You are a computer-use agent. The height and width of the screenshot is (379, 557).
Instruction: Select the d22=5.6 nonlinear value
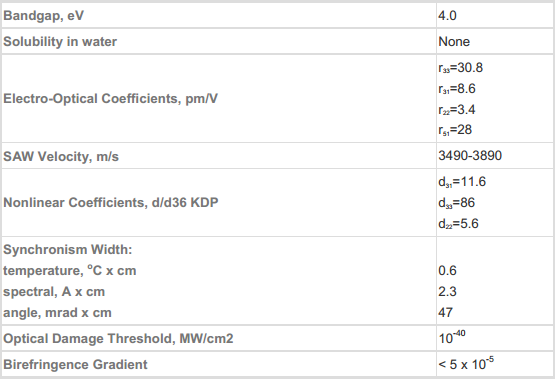click(458, 224)
